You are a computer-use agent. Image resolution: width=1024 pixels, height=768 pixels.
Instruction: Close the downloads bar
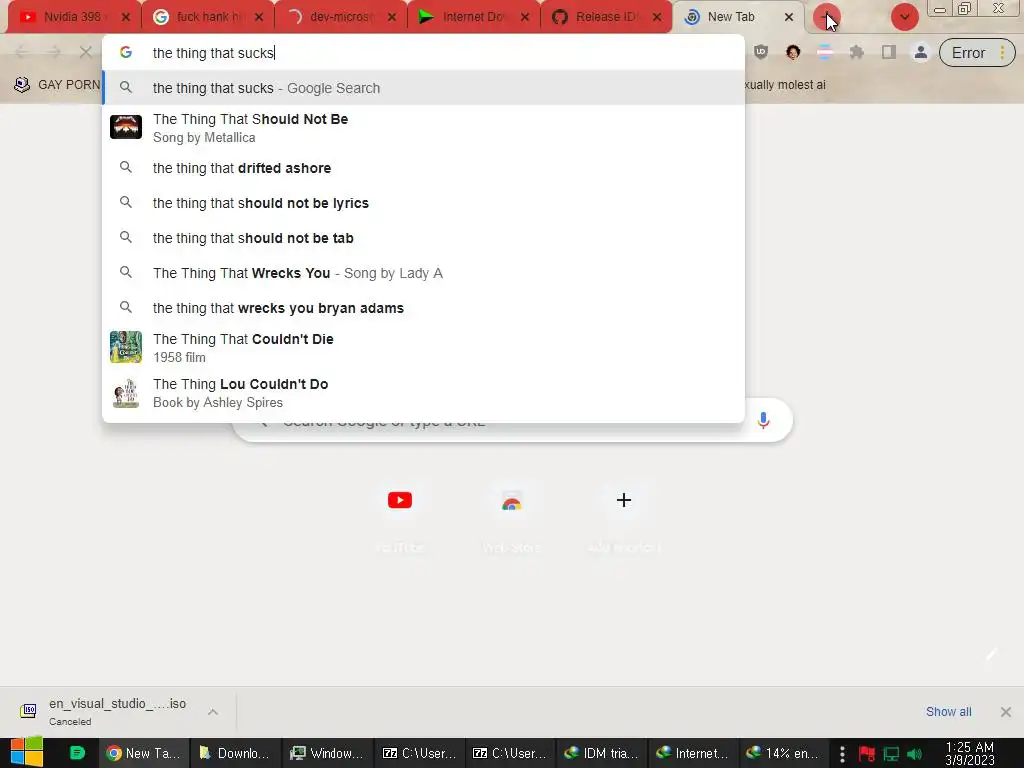[x=1006, y=711]
